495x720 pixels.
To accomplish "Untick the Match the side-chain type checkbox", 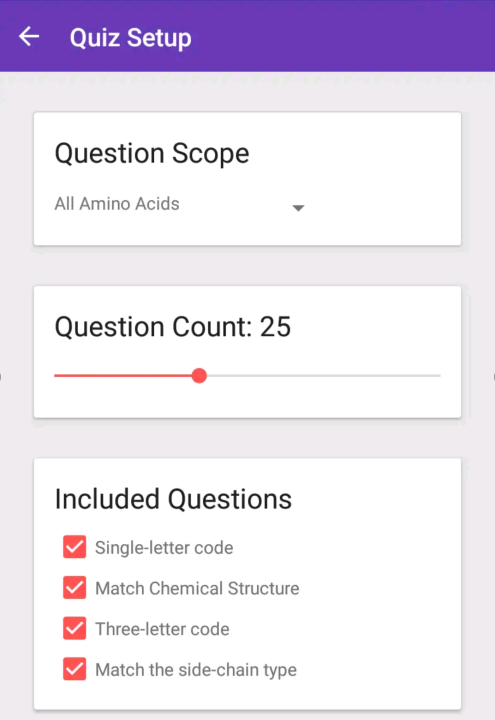I will coord(74,669).
